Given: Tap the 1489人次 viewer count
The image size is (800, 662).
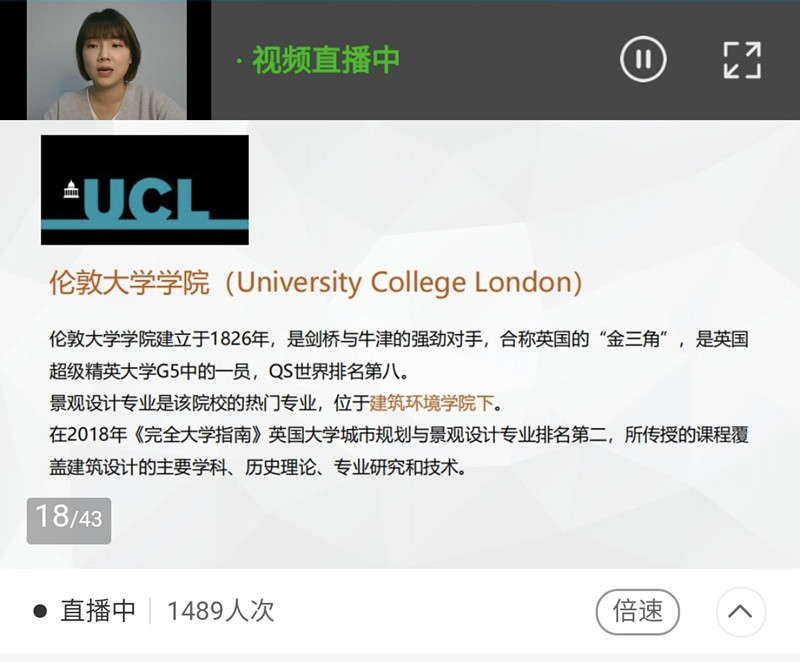Looking at the screenshot, I should [x=220, y=611].
